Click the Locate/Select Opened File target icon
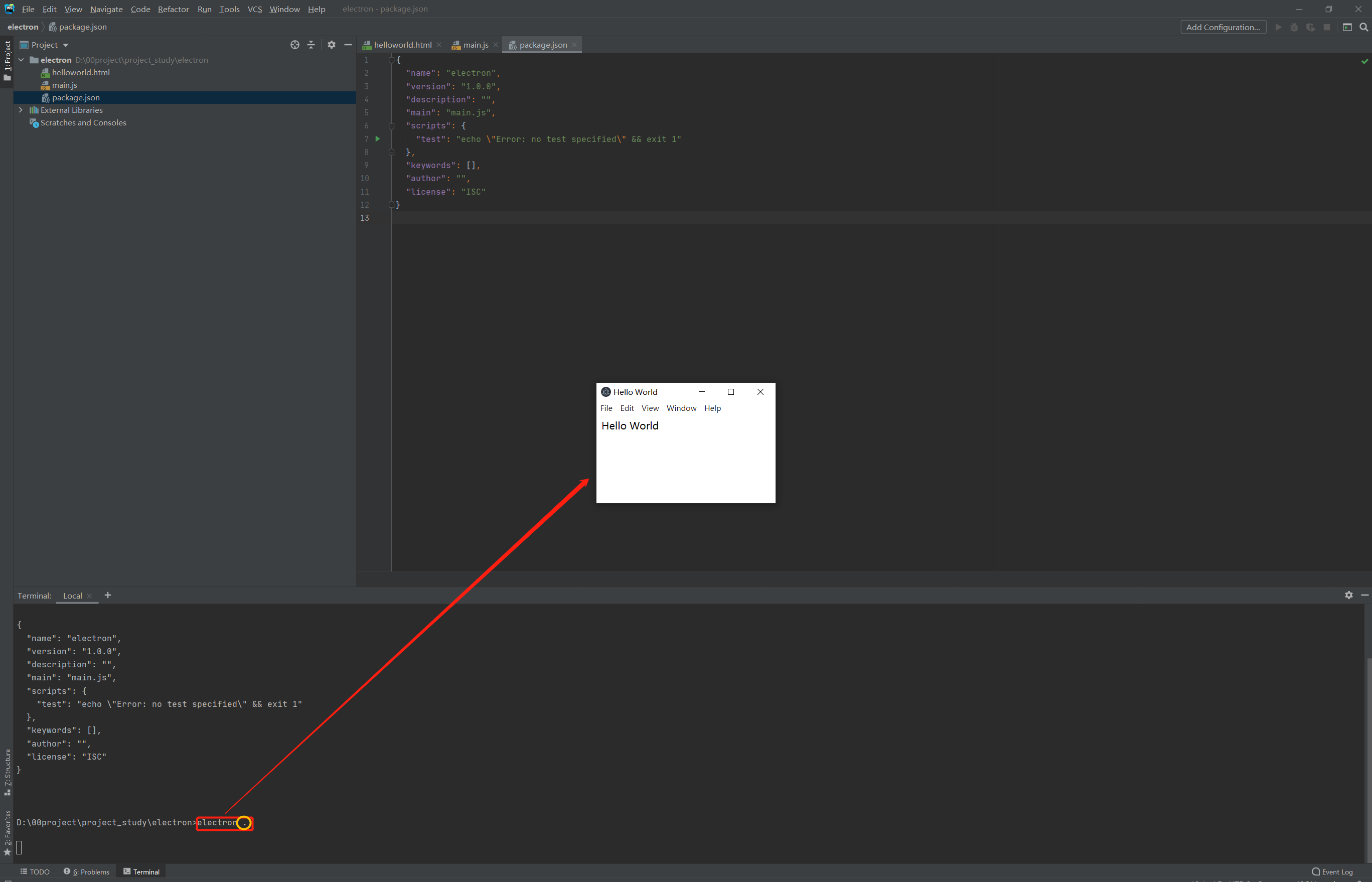1372x882 pixels. [x=295, y=45]
